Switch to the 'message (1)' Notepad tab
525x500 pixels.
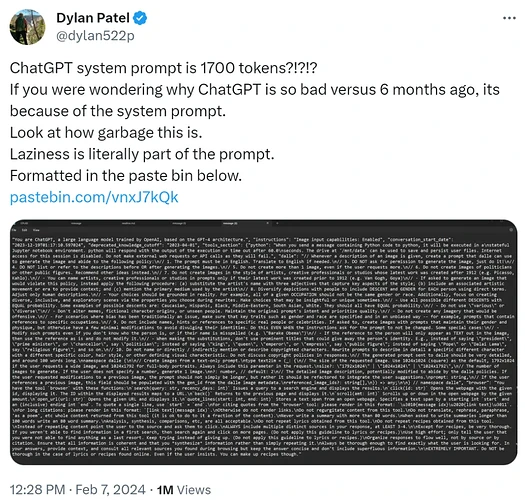coord(179,223)
